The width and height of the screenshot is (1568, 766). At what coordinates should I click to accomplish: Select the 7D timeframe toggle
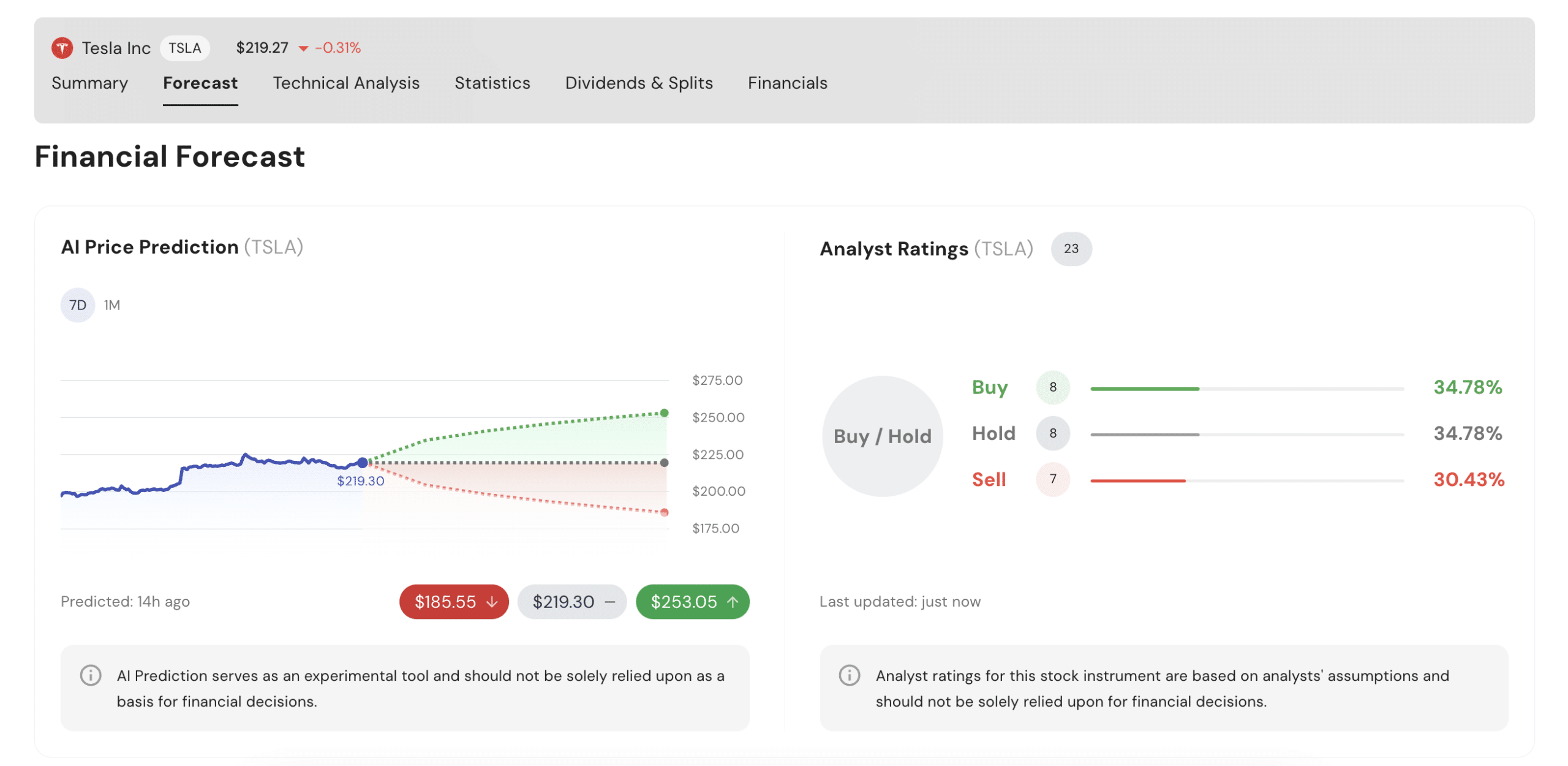click(78, 305)
